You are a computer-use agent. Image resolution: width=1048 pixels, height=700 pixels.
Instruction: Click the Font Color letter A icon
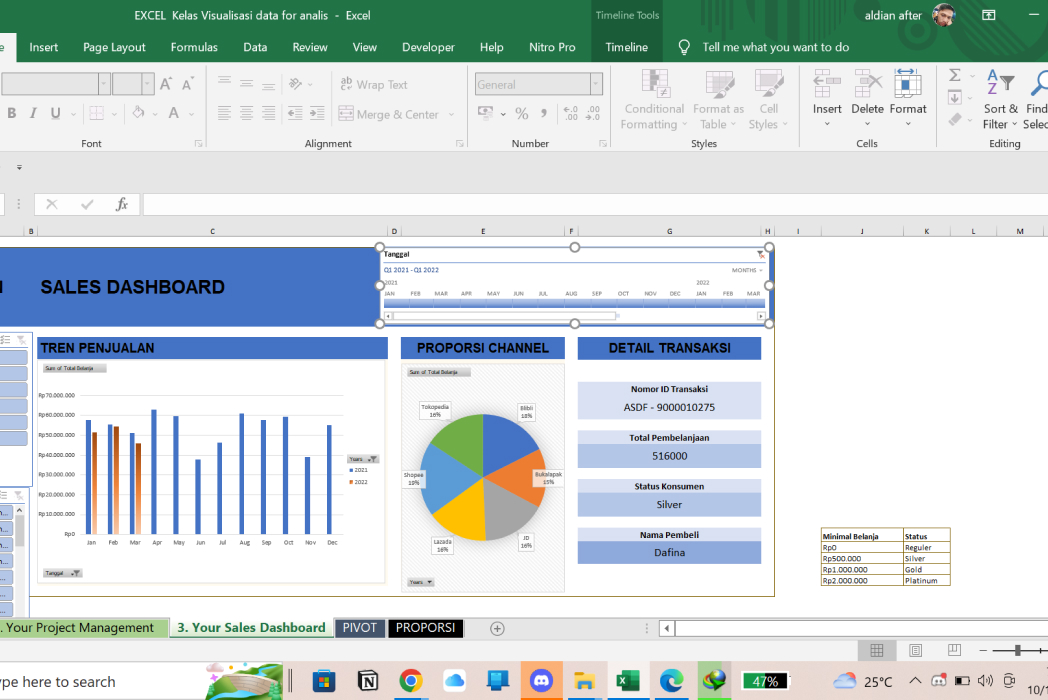click(174, 114)
